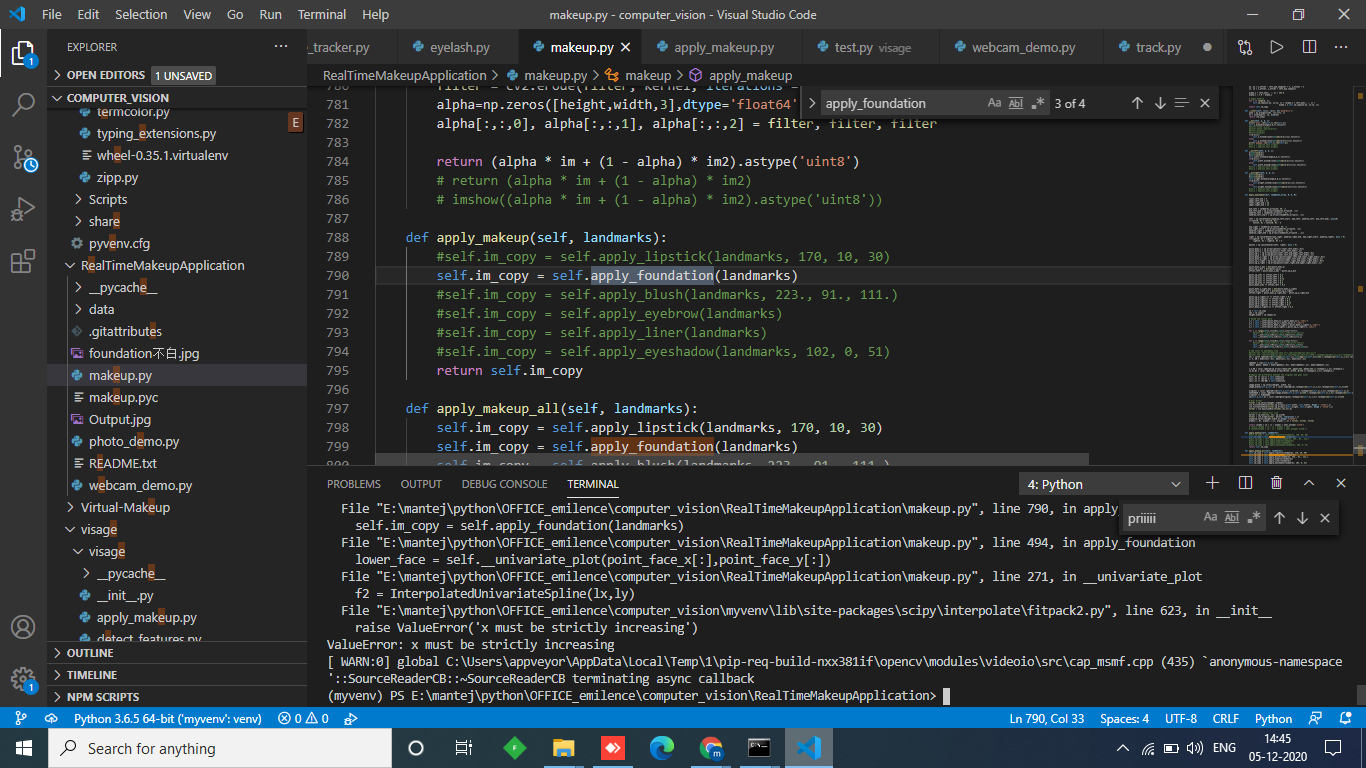Go to next match in terminal find

tap(1302, 518)
